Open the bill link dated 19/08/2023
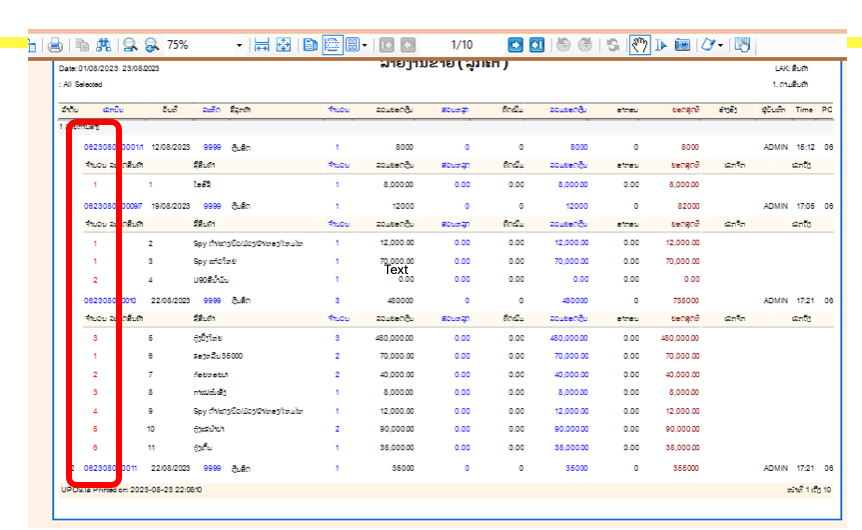 (x=113, y=206)
